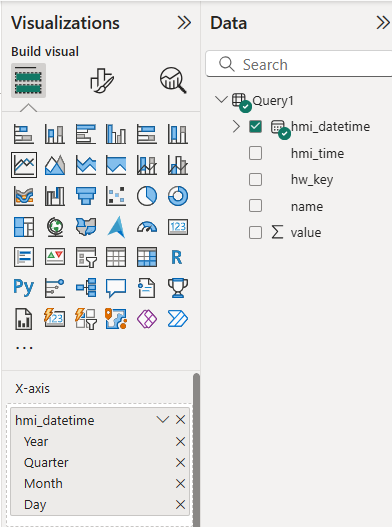Select the Power Apps visual
The image size is (392, 527).
point(147,319)
